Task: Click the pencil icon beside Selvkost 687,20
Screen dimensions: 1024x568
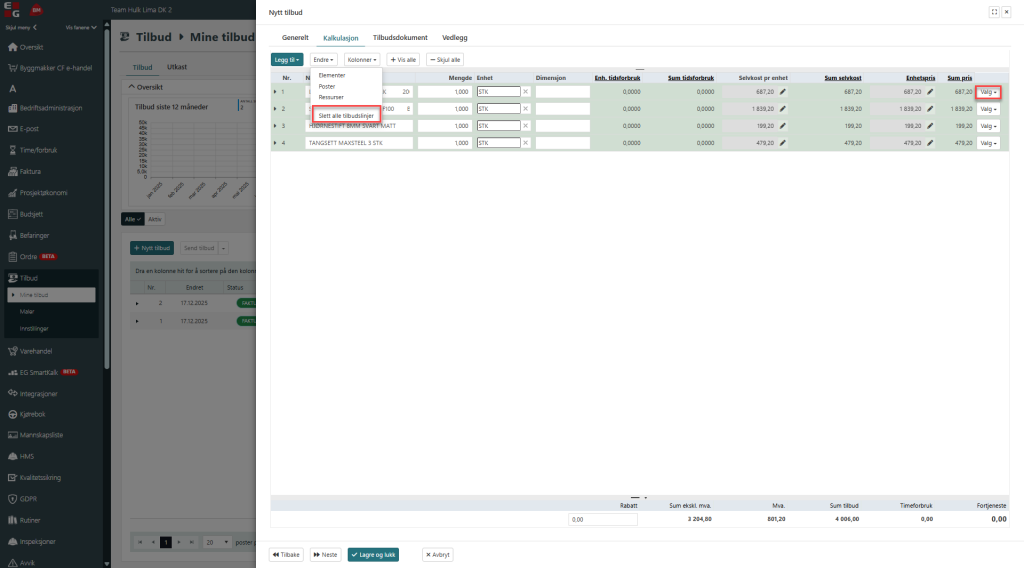Action: (783, 92)
